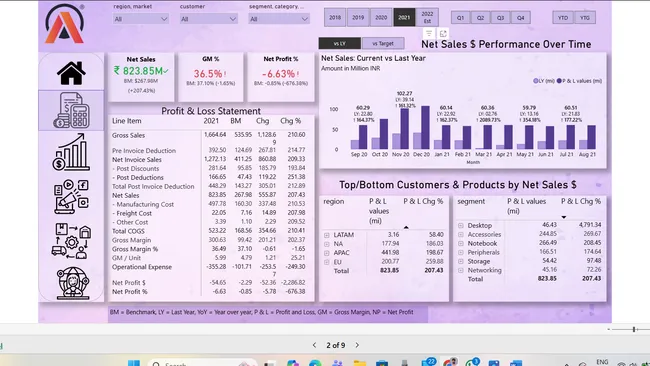The height and width of the screenshot is (366, 650).
Task: Select the Operational Expense row label
Action: (x=142, y=267)
